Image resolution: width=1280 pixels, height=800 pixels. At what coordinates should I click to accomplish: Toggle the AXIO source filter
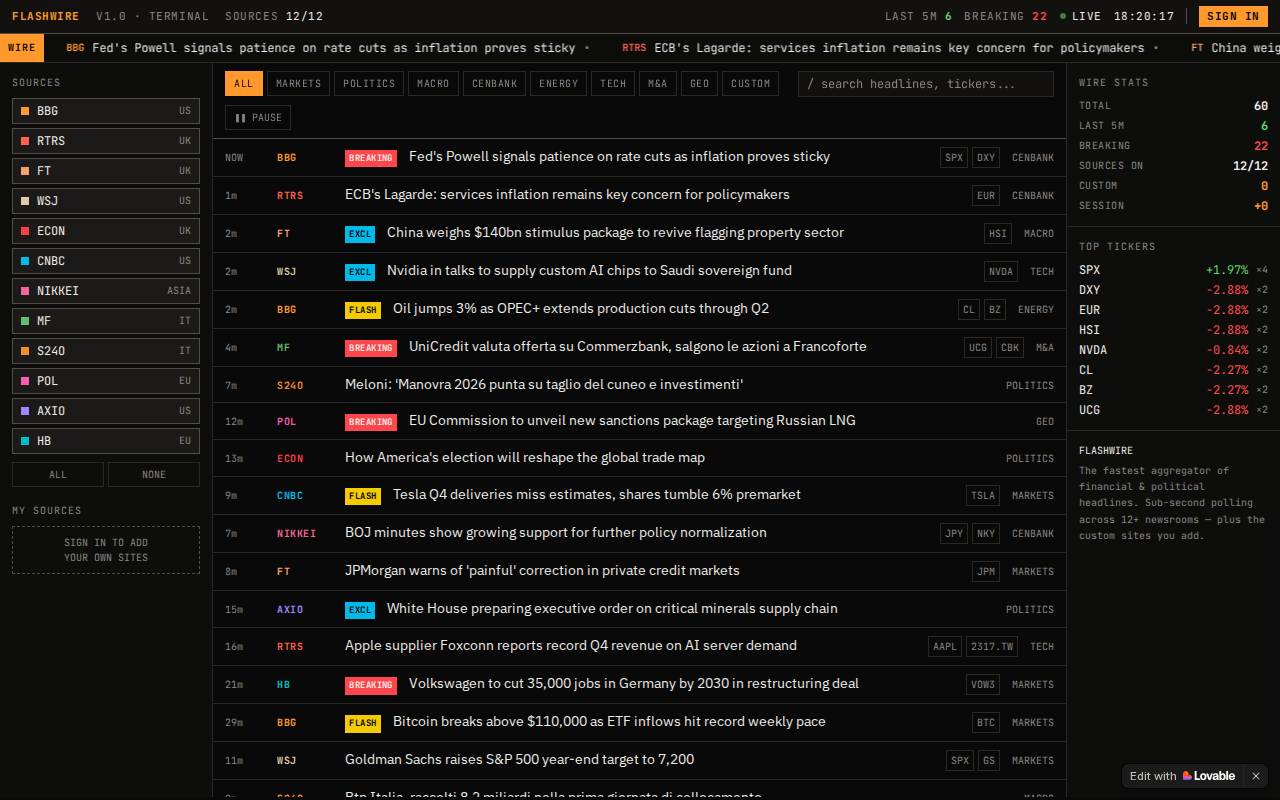click(106, 411)
